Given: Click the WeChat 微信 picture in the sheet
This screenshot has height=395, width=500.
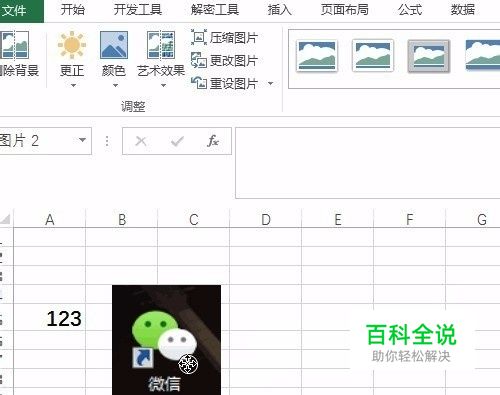Looking at the screenshot, I should click(166, 340).
